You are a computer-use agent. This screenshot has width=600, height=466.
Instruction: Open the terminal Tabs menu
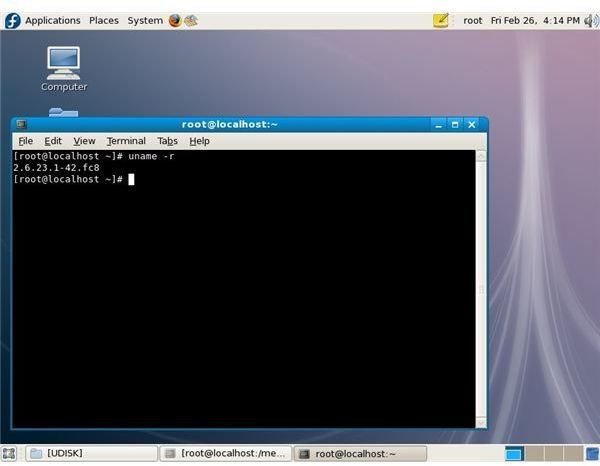coord(168,141)
